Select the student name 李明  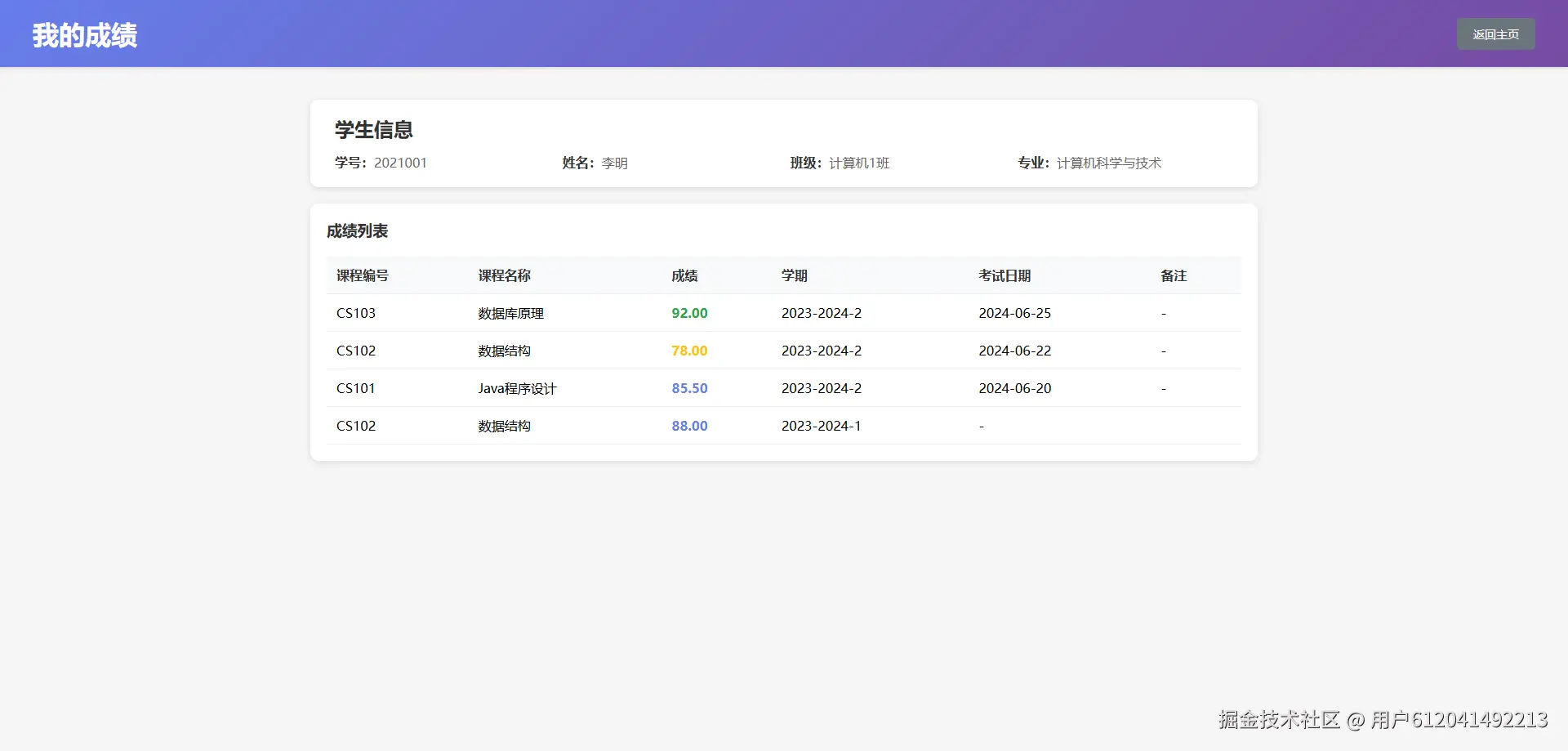point(614,163)
